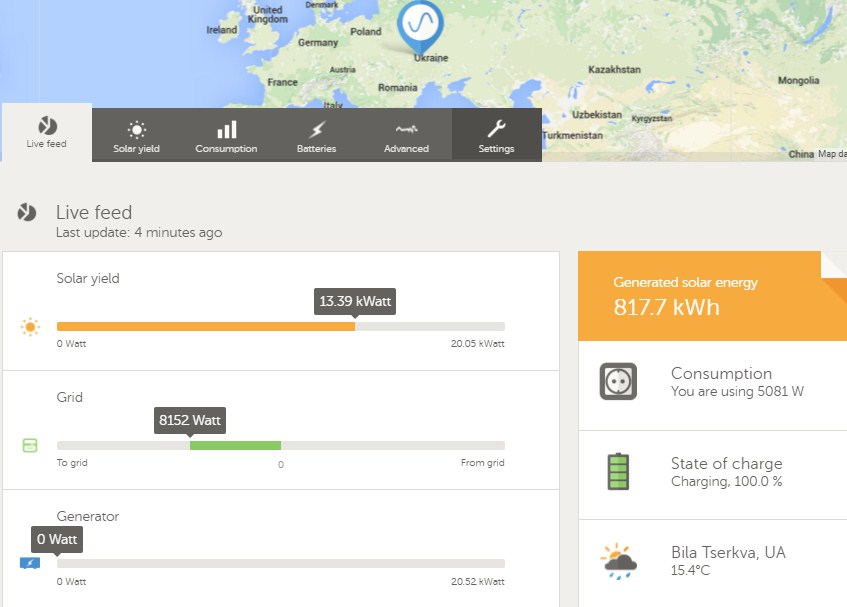Switch to the Solar yield tab

pos(136,136)
